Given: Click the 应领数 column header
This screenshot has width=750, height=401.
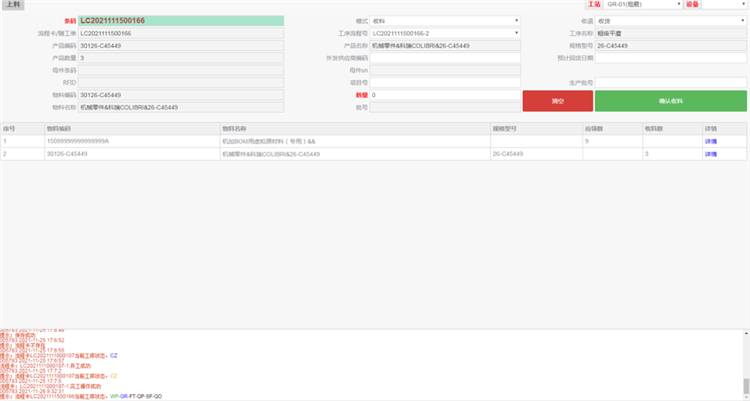Looking at the screenshot, I should click(593, 129).
